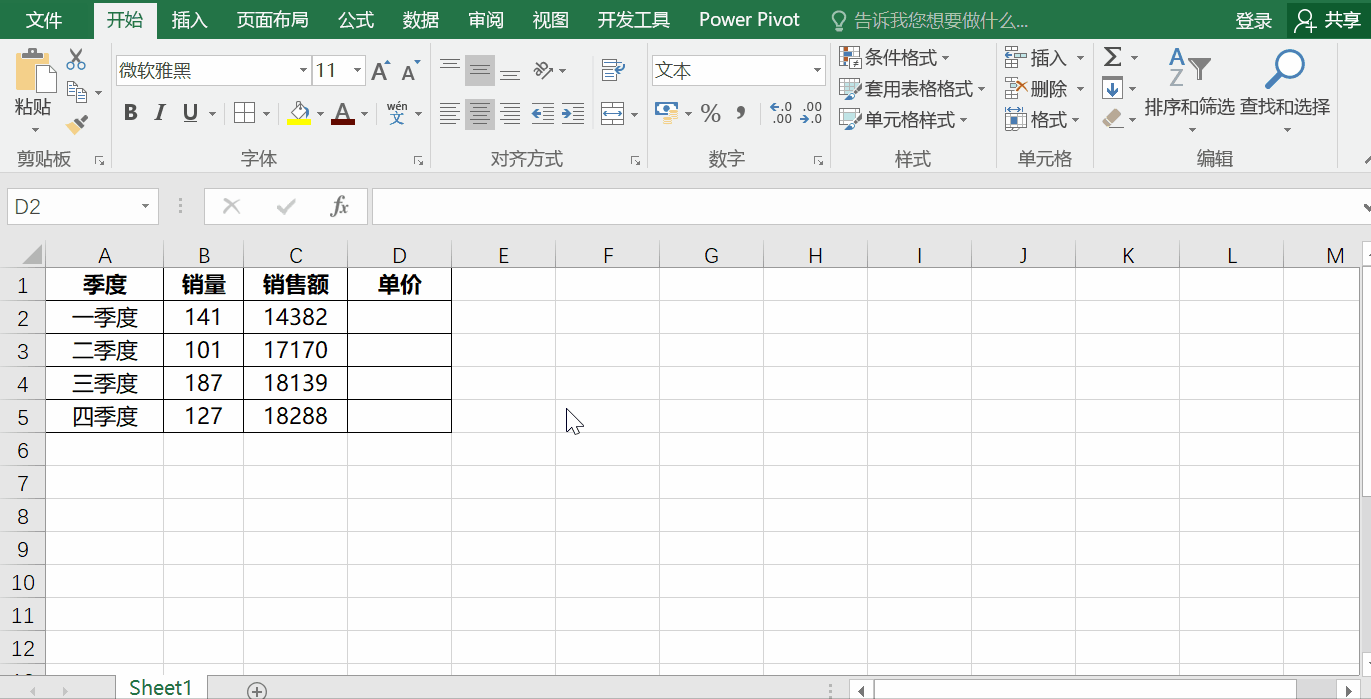
Task: Open the number format dropdown 文本
Action: click(x=817, y=71)
